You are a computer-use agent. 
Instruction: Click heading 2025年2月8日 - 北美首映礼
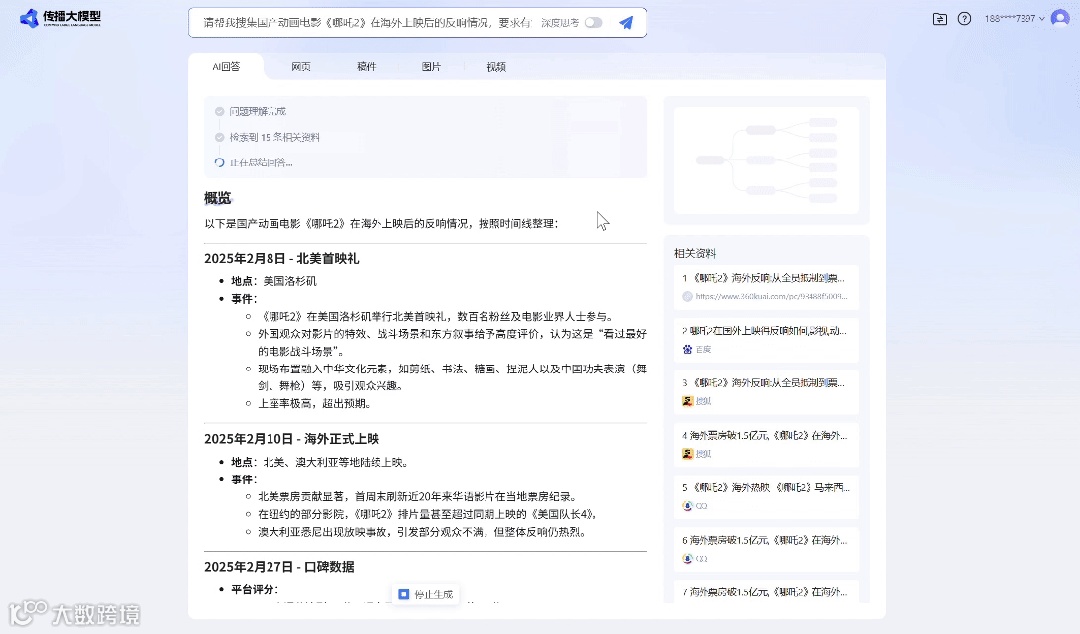[x=282, y=258]
